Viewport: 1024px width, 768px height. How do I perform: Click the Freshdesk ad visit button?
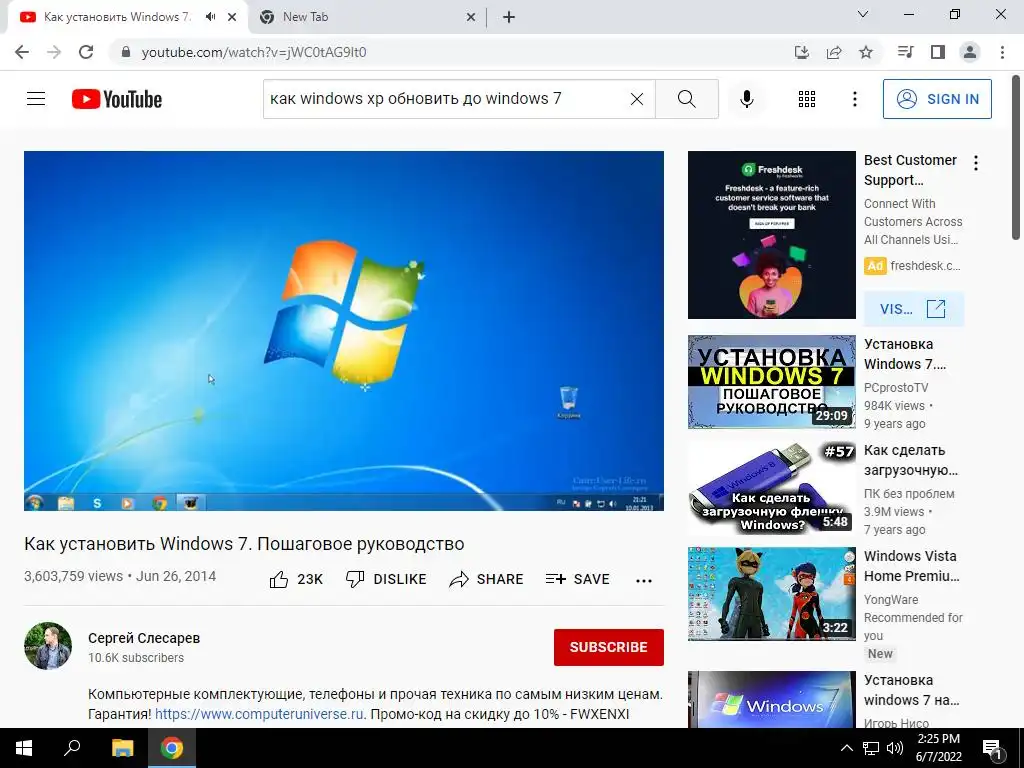click(x=914, y=309)
